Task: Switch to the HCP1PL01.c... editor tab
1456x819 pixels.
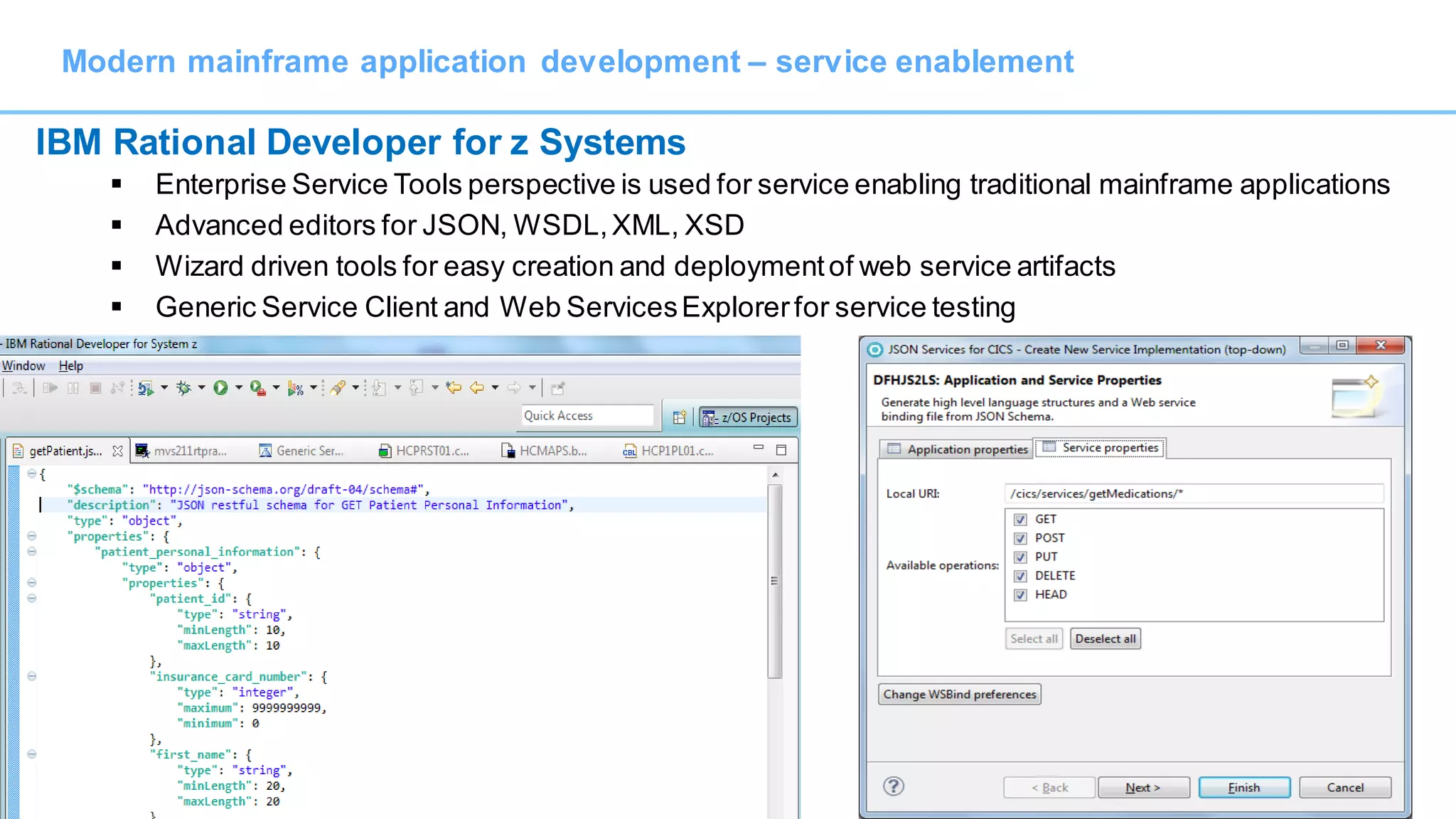Action: pyautogui.click(x=669, y=451)
